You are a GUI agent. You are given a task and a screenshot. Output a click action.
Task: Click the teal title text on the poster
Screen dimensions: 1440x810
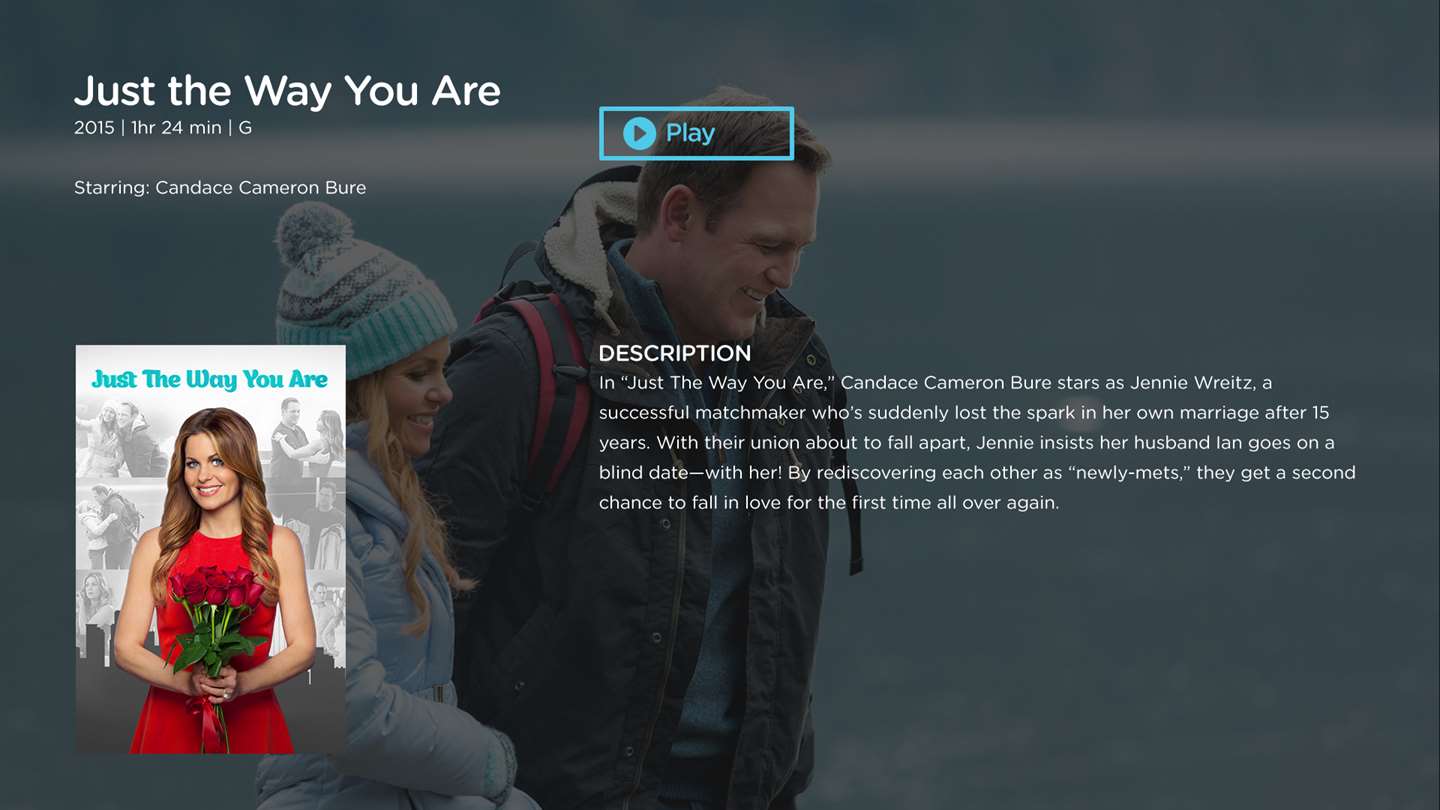210,380
